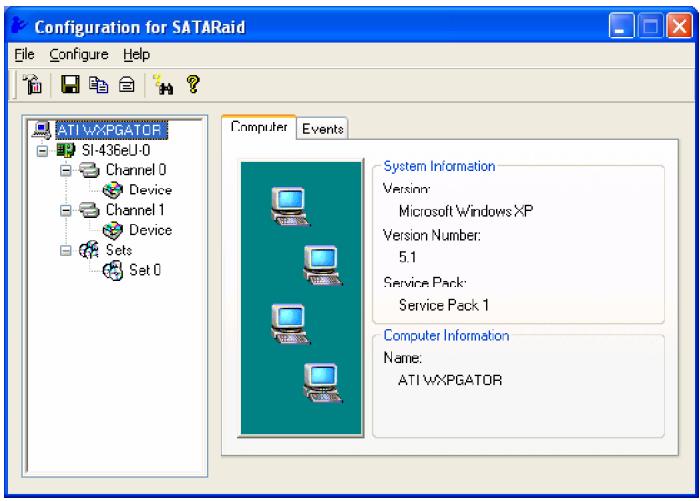Select Device label under Channel 1

(x=150, y=230)
